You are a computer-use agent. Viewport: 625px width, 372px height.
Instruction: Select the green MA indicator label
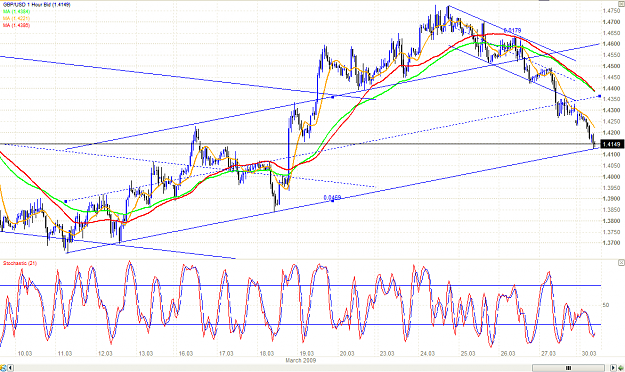tap(16, 12)
